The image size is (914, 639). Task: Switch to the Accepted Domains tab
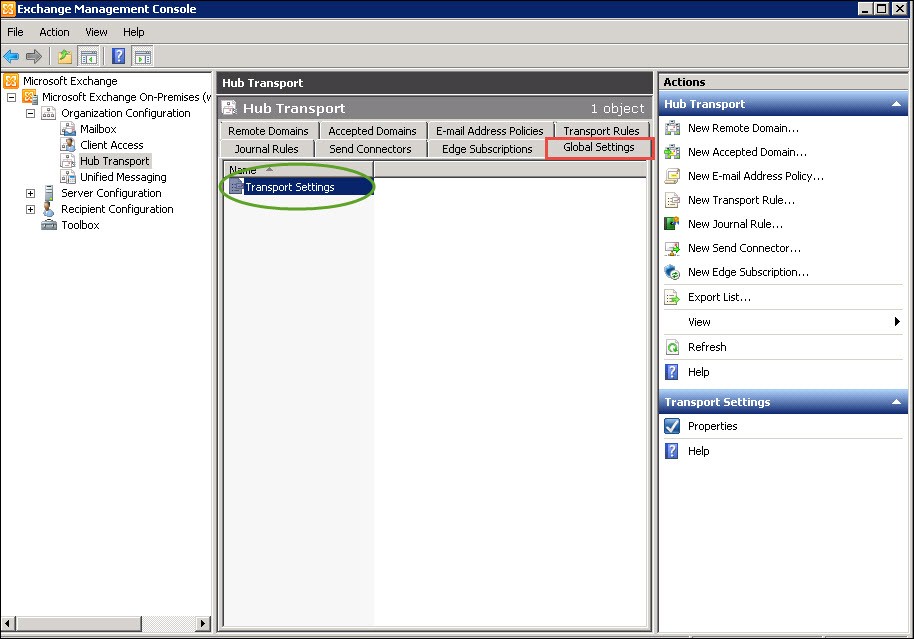click(x=372, y=131)
